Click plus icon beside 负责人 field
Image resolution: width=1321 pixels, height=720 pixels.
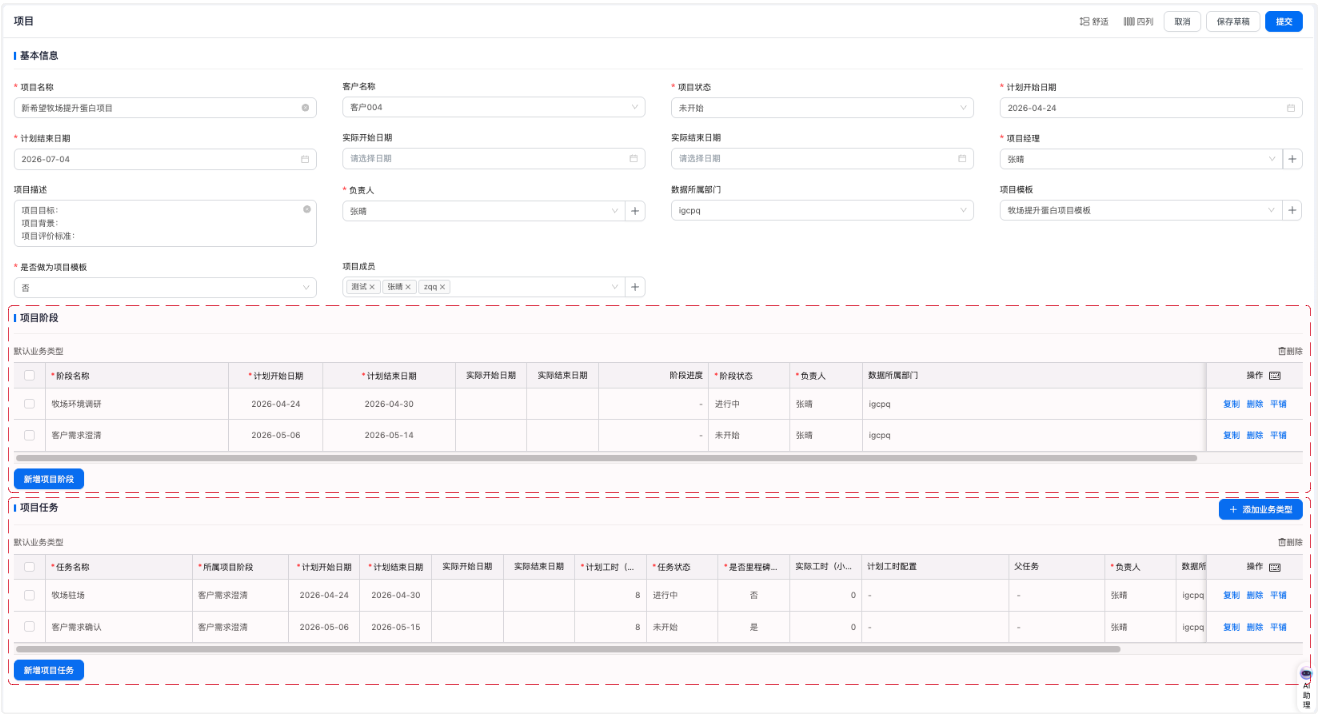click(x=635, y=210)
